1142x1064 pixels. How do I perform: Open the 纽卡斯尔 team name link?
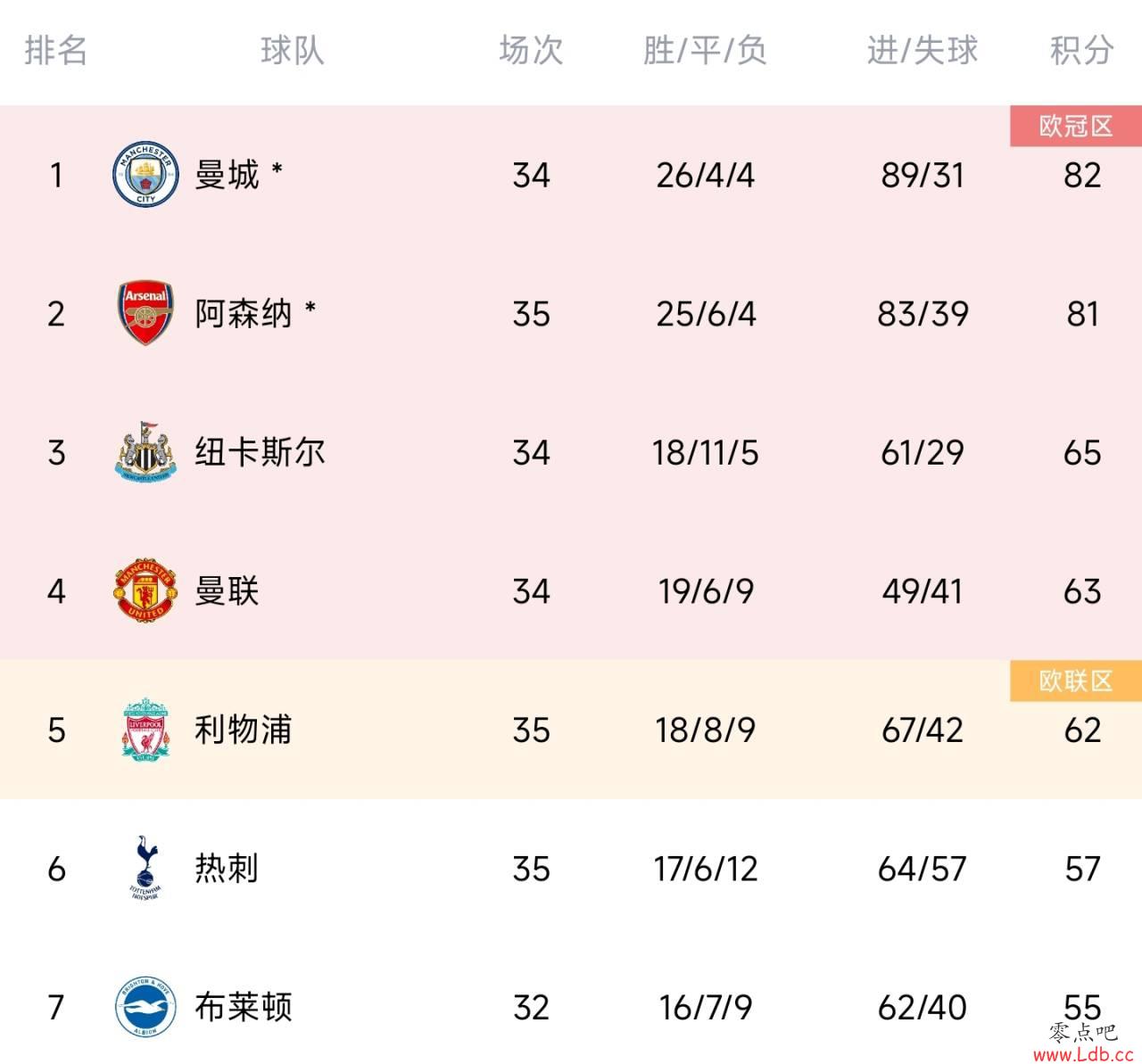(x=261, y=452)
